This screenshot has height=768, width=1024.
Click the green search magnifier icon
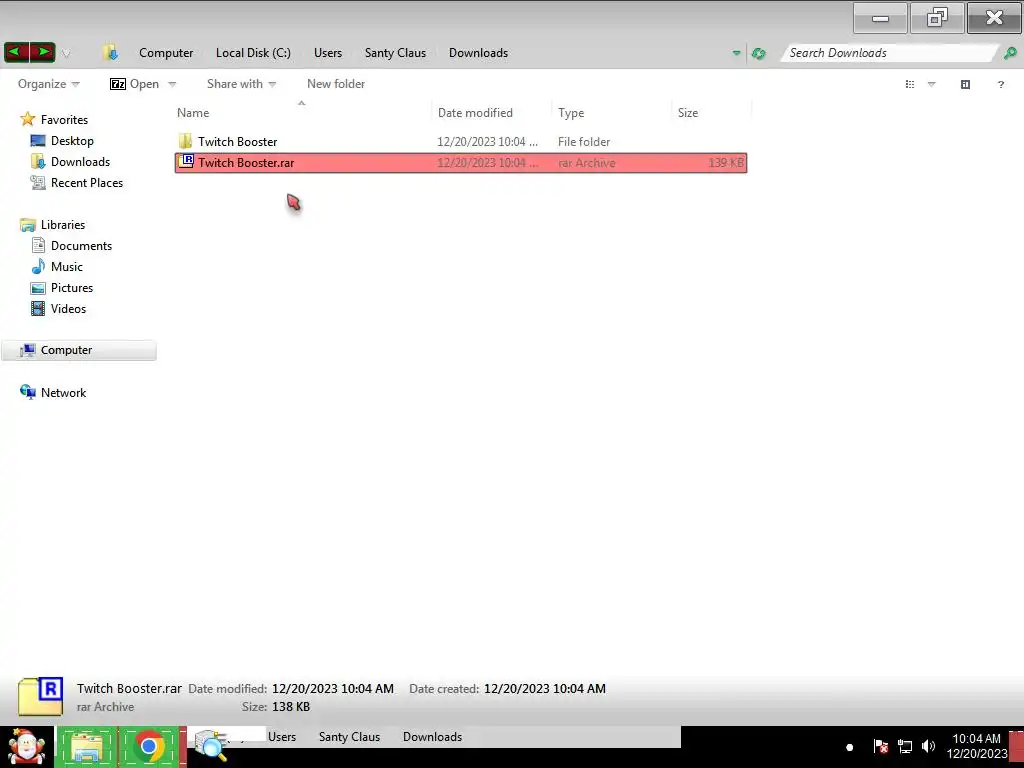point(1010,53)
